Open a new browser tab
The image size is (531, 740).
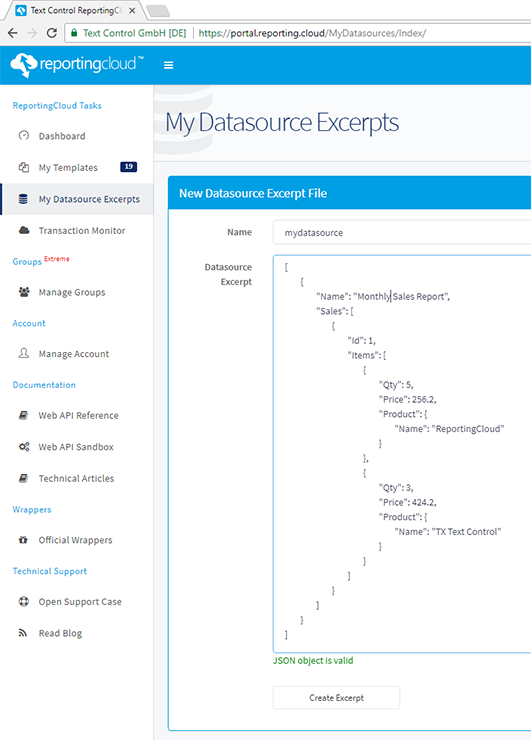[158, 11]
